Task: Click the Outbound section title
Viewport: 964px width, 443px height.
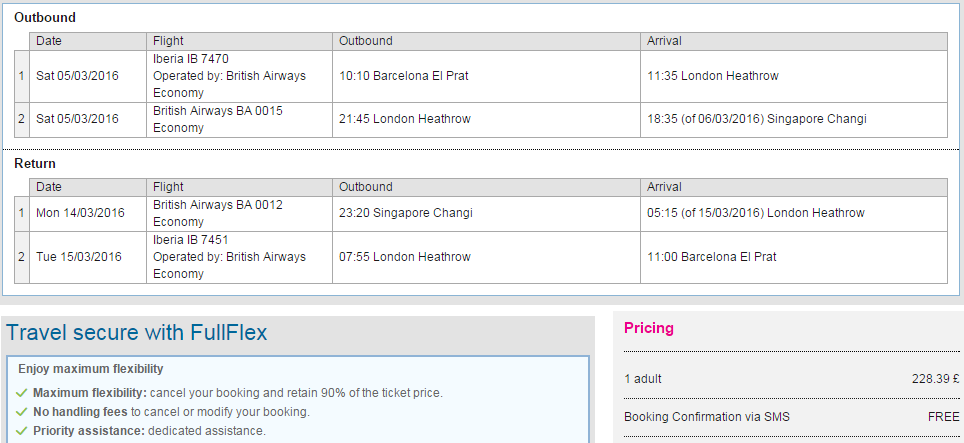Action: 45,17
